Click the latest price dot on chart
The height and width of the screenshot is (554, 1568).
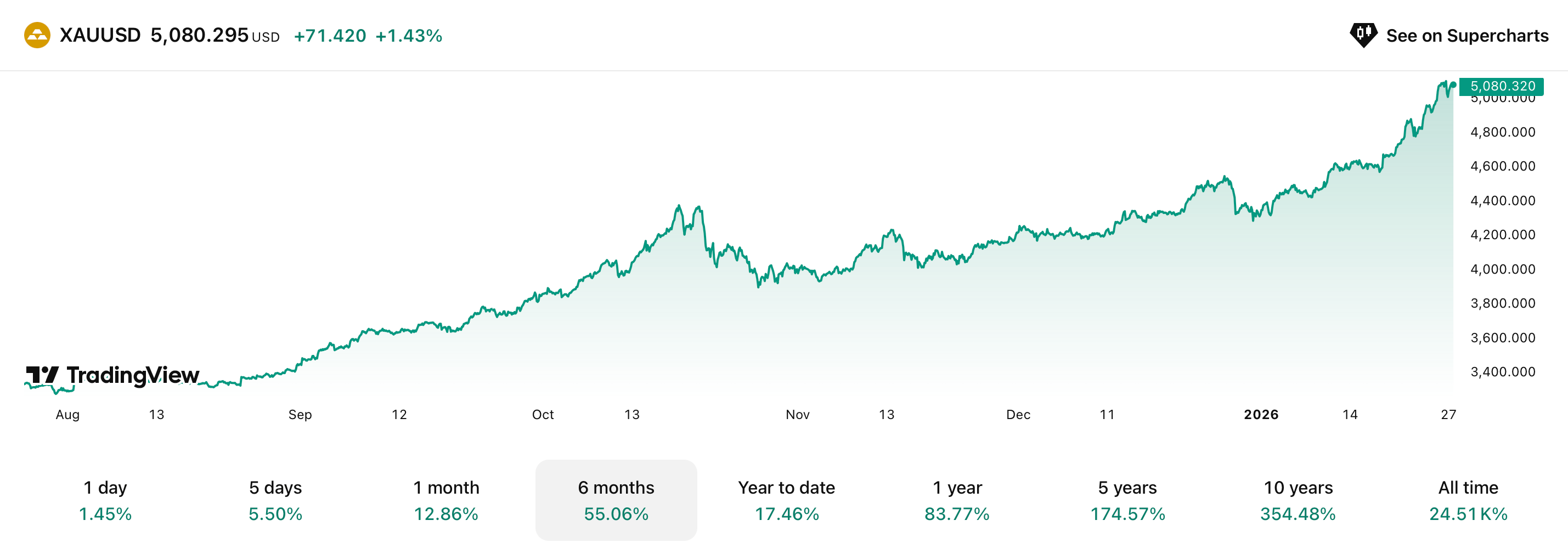pos(1453,85)
